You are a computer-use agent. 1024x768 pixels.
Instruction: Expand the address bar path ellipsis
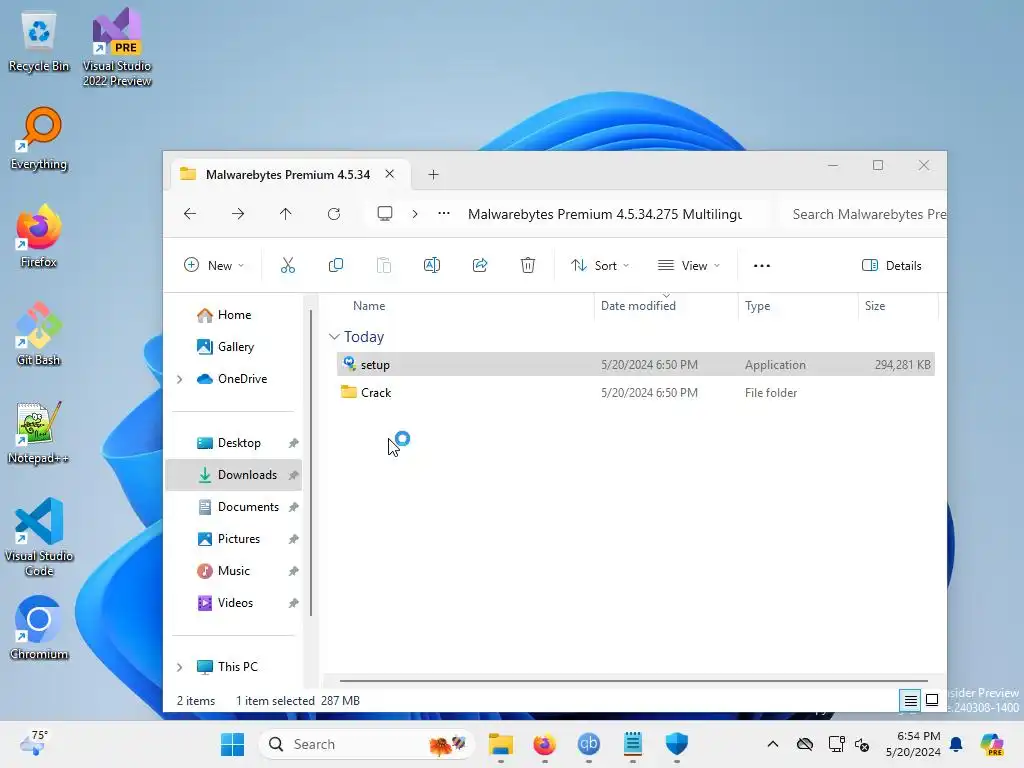(x=444, y=214)
